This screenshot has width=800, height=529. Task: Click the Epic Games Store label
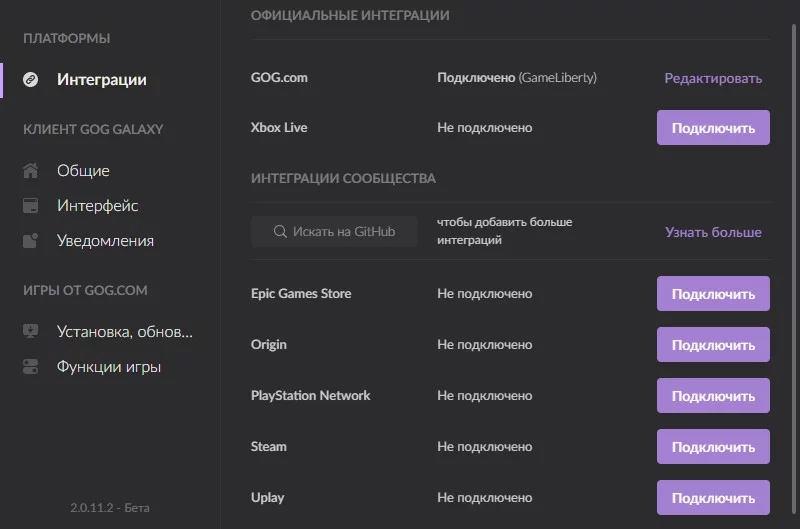[301, 293]
